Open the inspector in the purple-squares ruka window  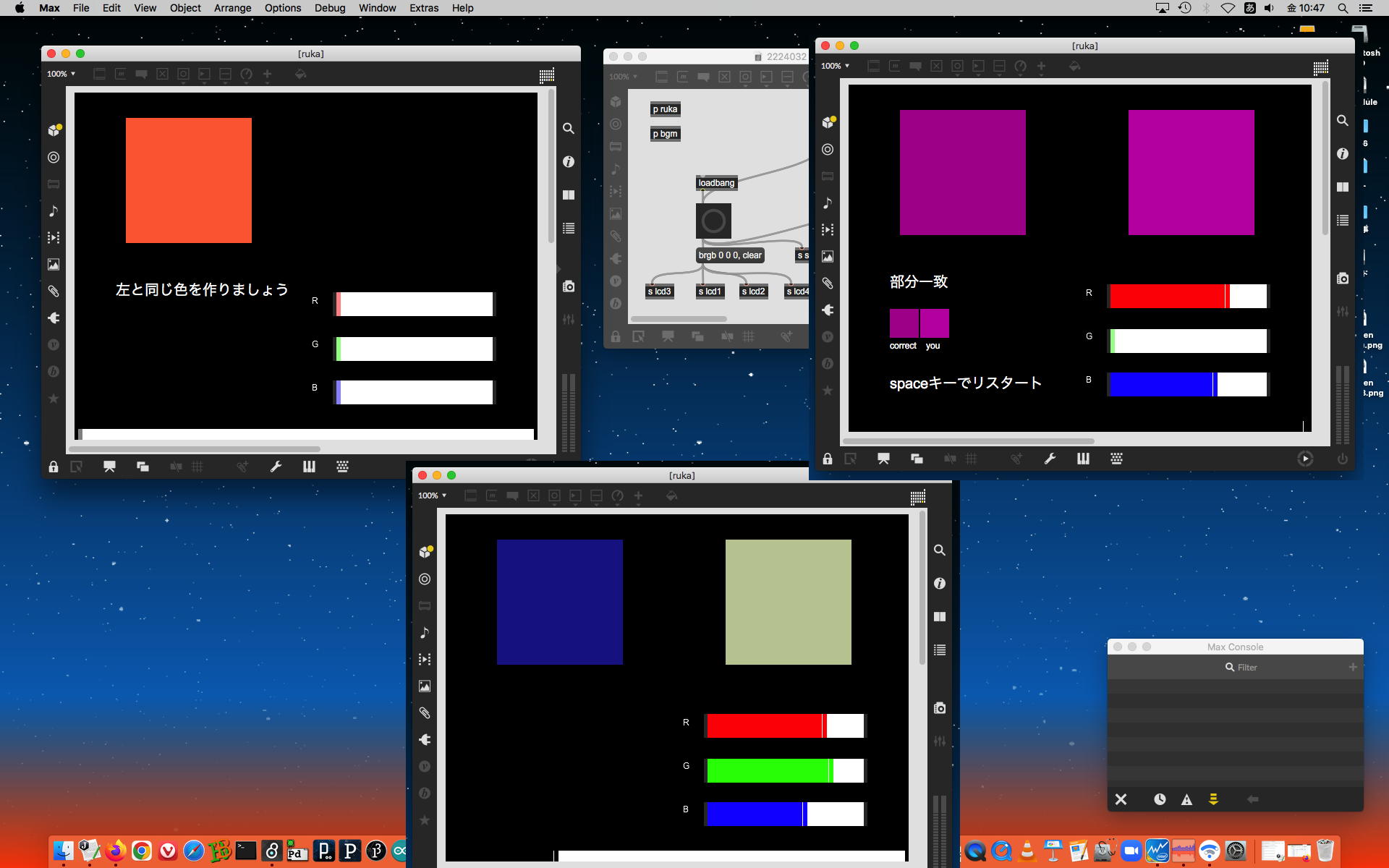point(1343,153)
